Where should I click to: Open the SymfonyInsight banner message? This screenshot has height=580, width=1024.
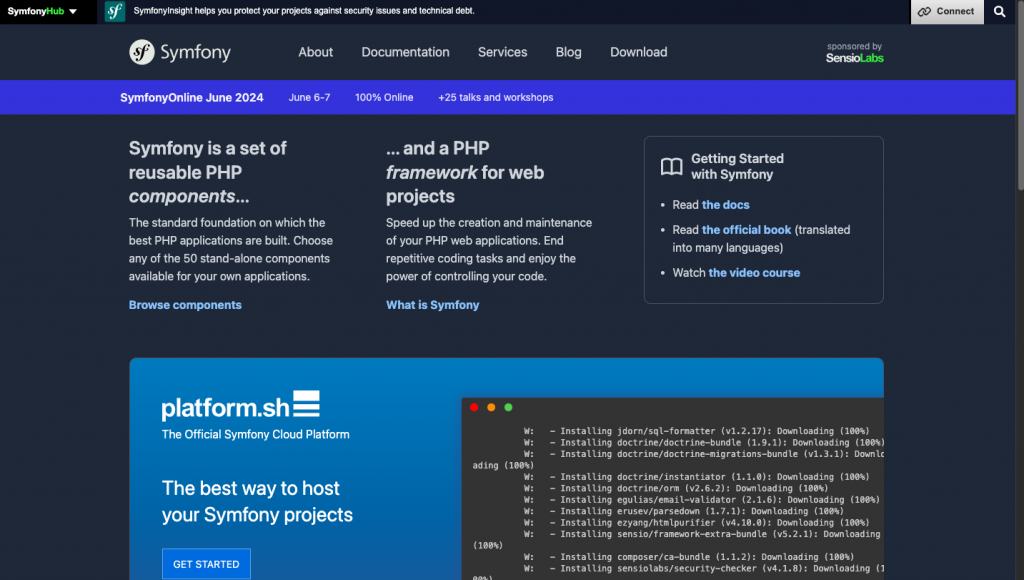[x=304, y=11]
